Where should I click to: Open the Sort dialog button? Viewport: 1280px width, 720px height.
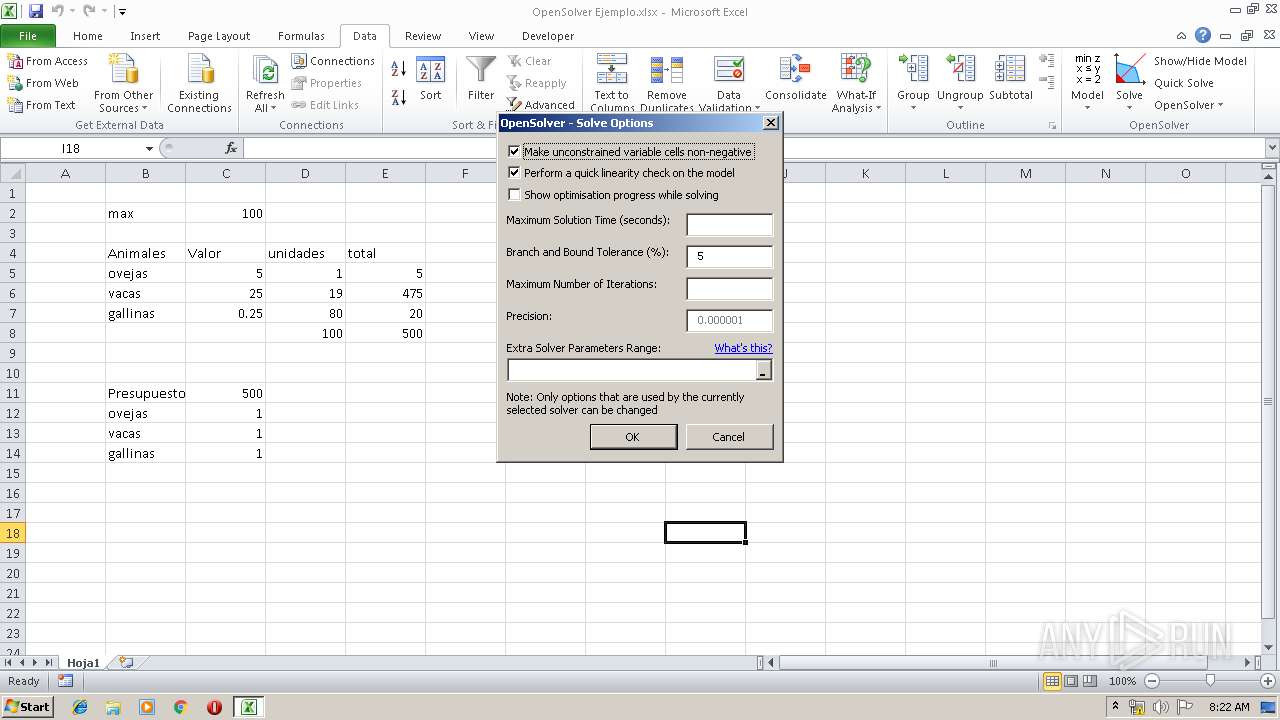click(x=430, y=79)
